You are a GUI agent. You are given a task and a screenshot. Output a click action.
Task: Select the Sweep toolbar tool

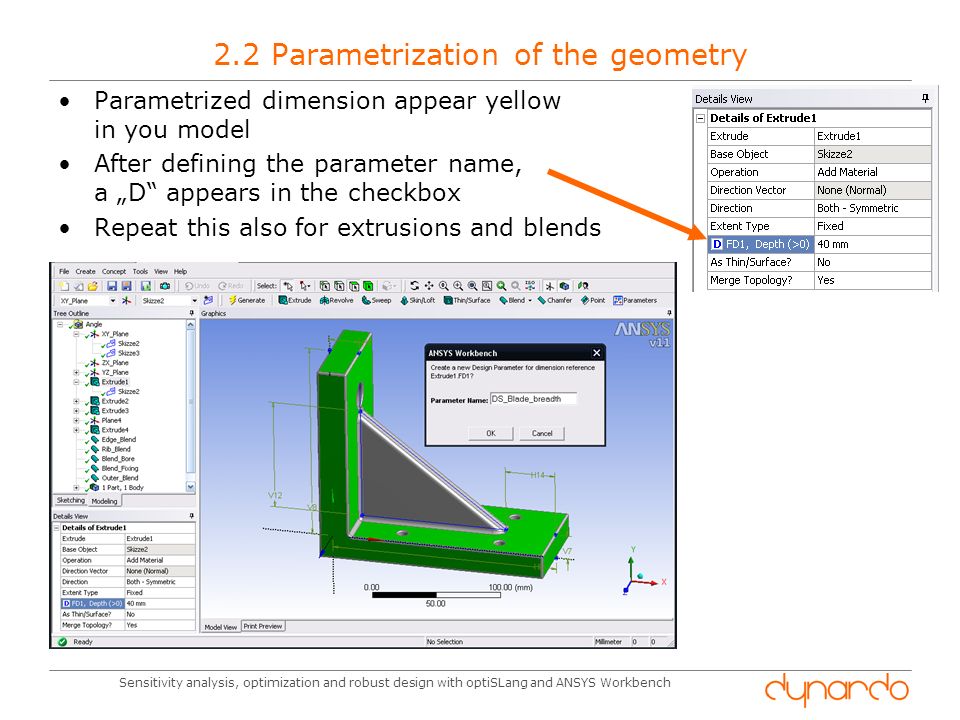[377, 301]
